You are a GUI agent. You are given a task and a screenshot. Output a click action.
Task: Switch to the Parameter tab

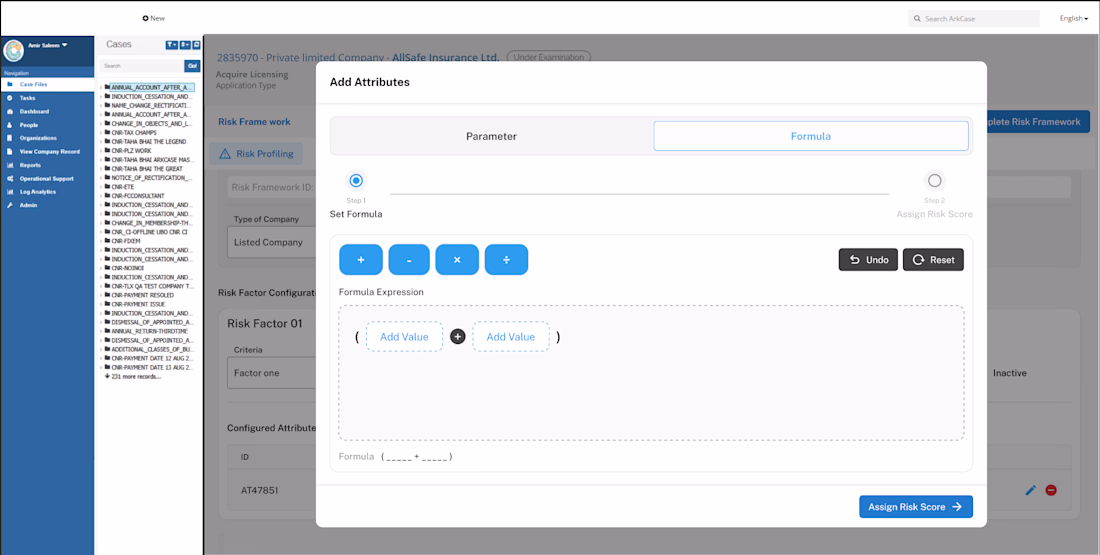tap(491, 136)
